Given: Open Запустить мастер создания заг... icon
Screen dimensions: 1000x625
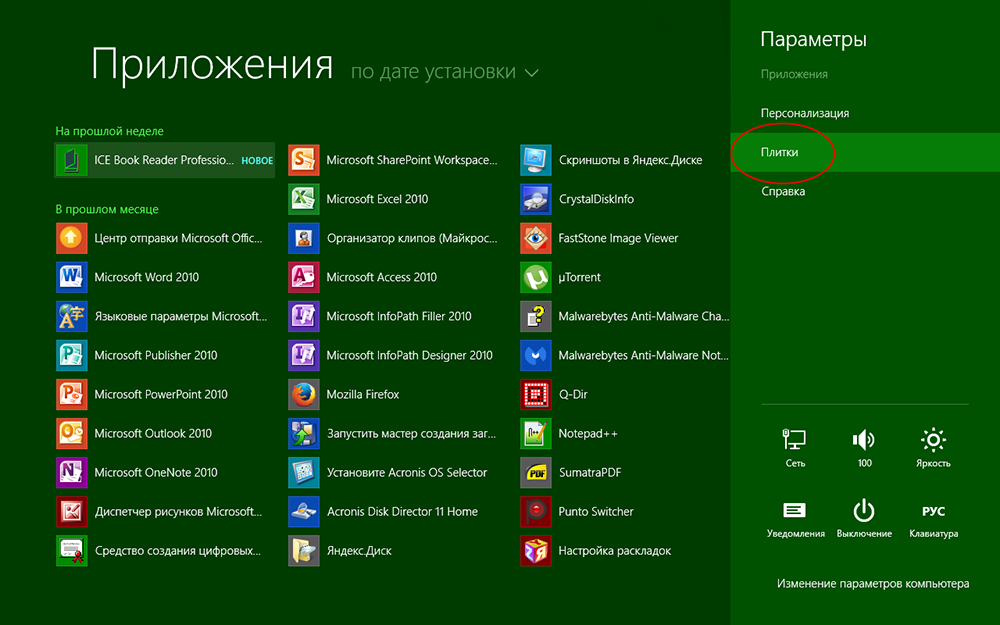Looking at the screenshot, I should pyautogui.click(x=304, y=434).
